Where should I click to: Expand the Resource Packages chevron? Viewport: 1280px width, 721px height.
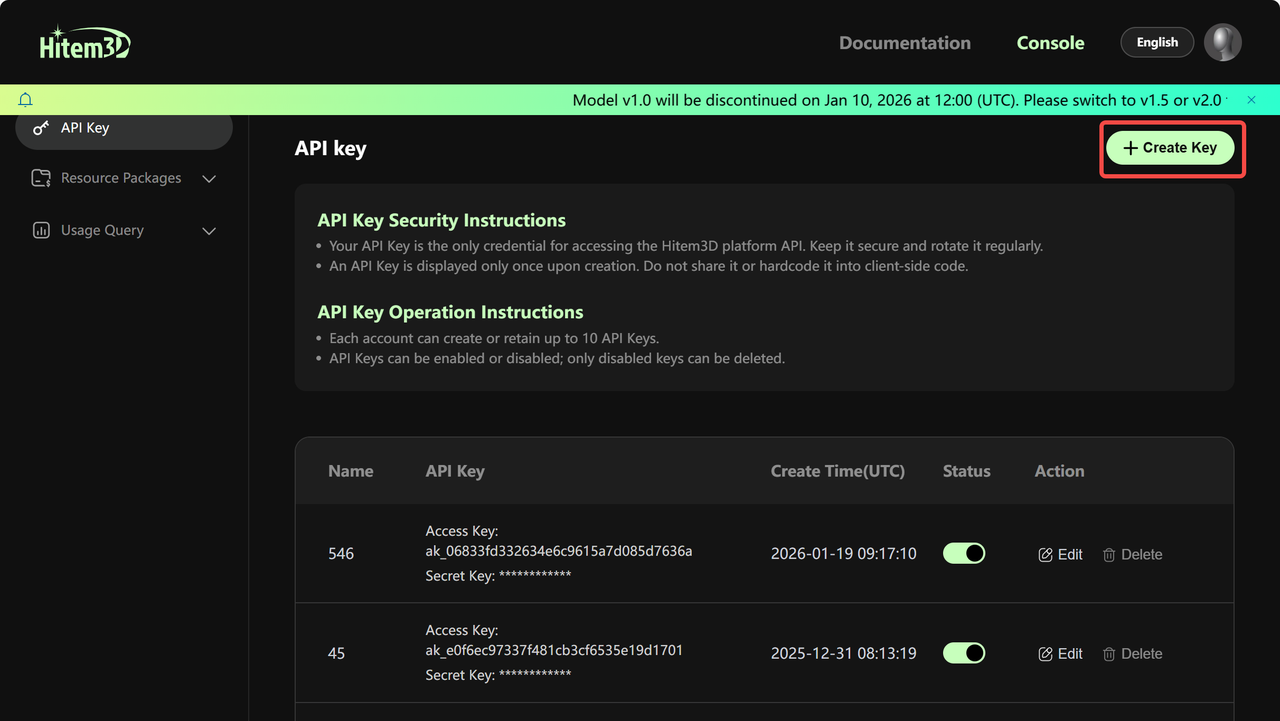click(209, 179)
